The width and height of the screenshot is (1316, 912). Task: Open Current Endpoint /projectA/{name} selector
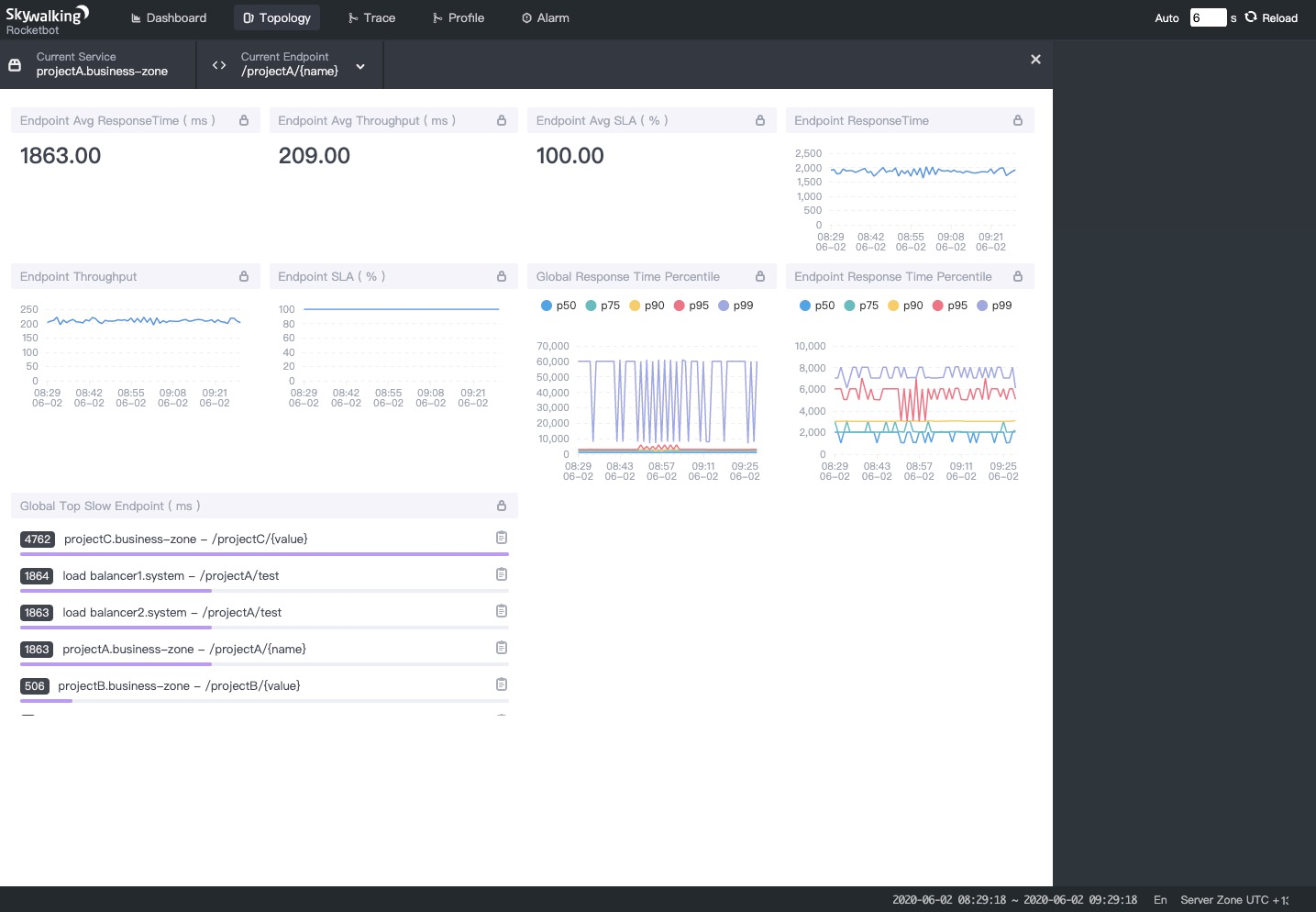pos(291,64)
